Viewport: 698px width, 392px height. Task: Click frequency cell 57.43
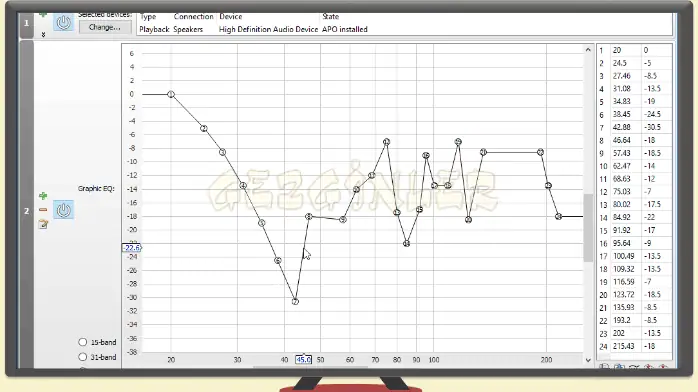[626, 153]
